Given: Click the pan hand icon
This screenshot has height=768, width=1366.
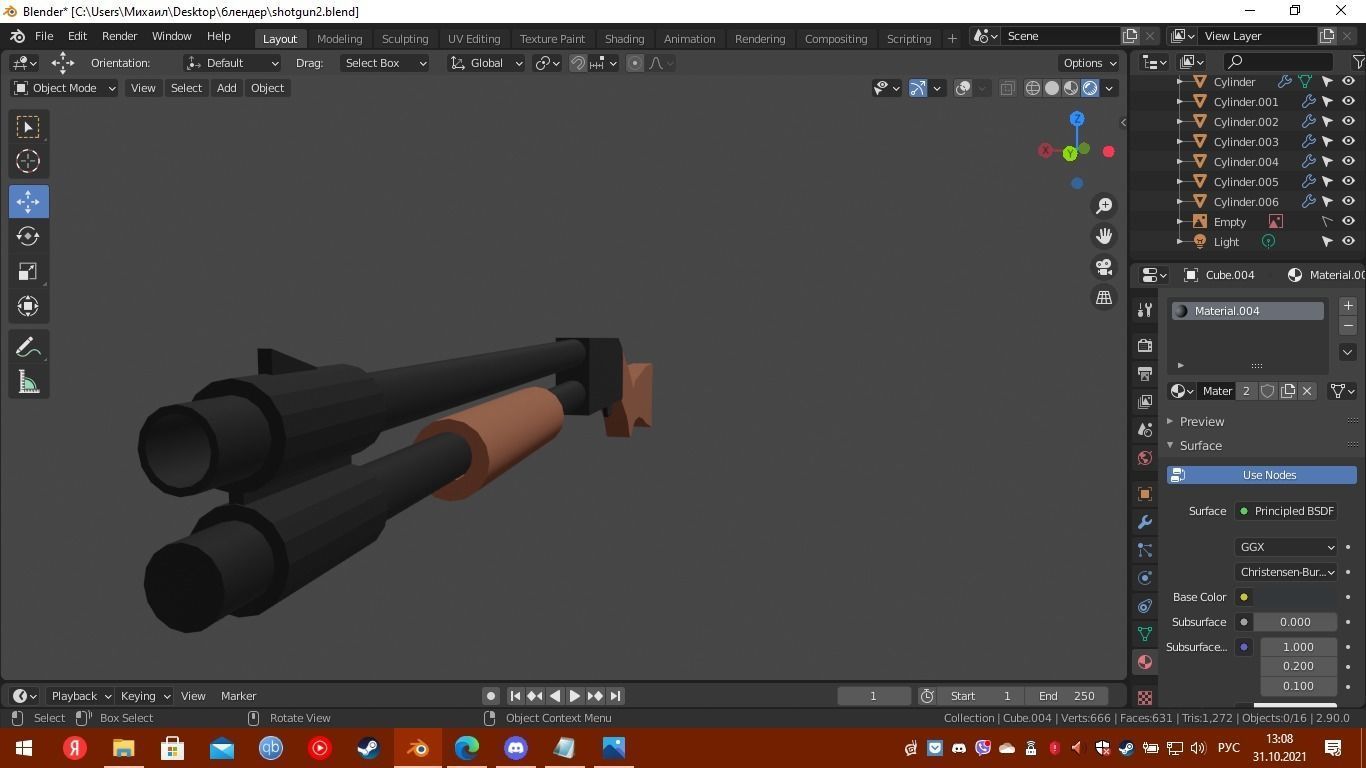Looking at the screenshot, I should (x=1104, y=236).
